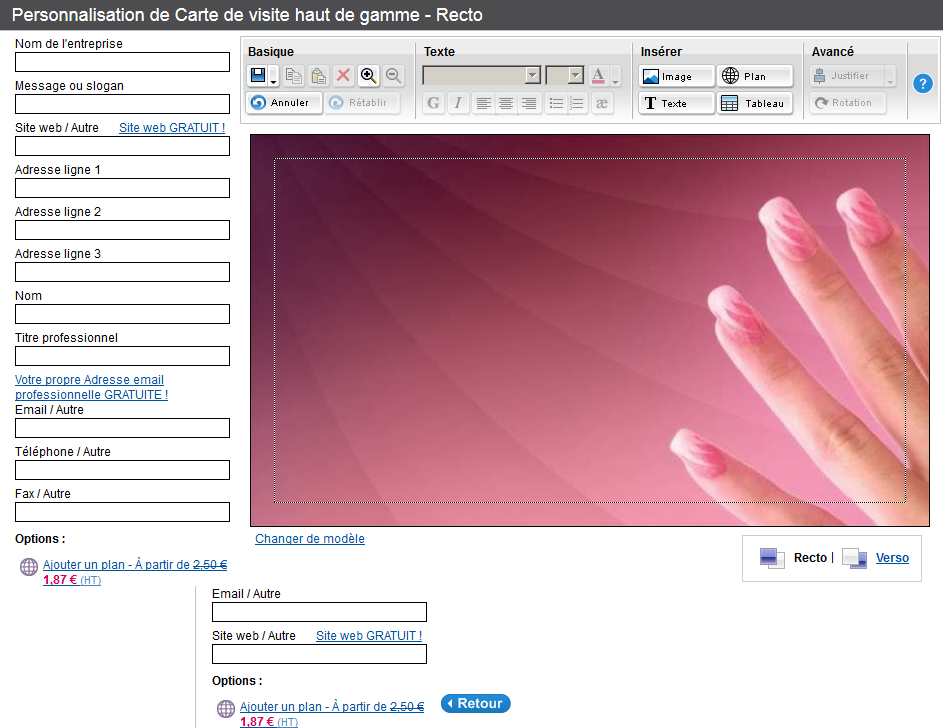Open the font family dropdown
This screenshot has width=943, height=728.
tap(482, 76)
